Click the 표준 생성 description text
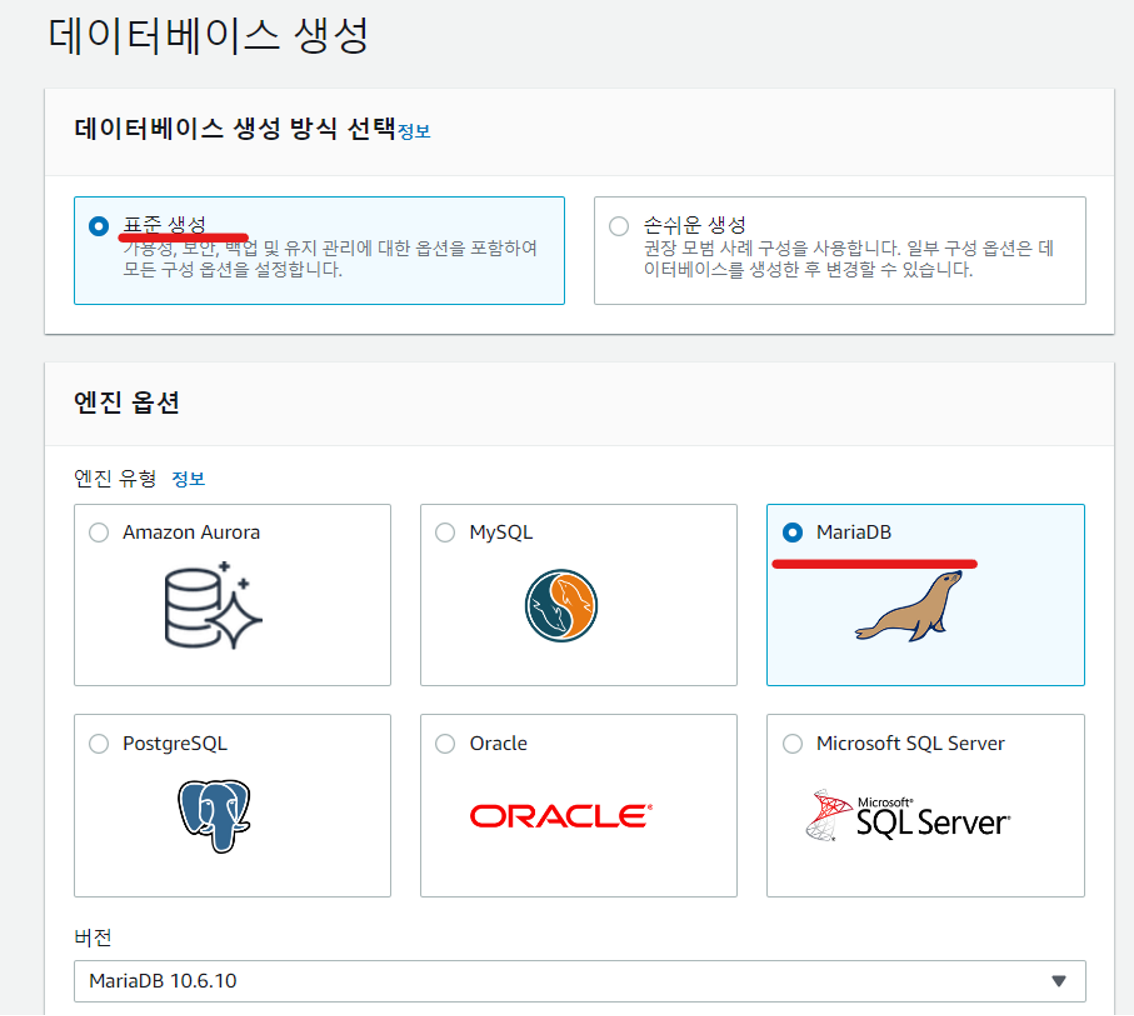This screenshot has width=1134, height=1016. pyautogui.click(x=330, y=259)
